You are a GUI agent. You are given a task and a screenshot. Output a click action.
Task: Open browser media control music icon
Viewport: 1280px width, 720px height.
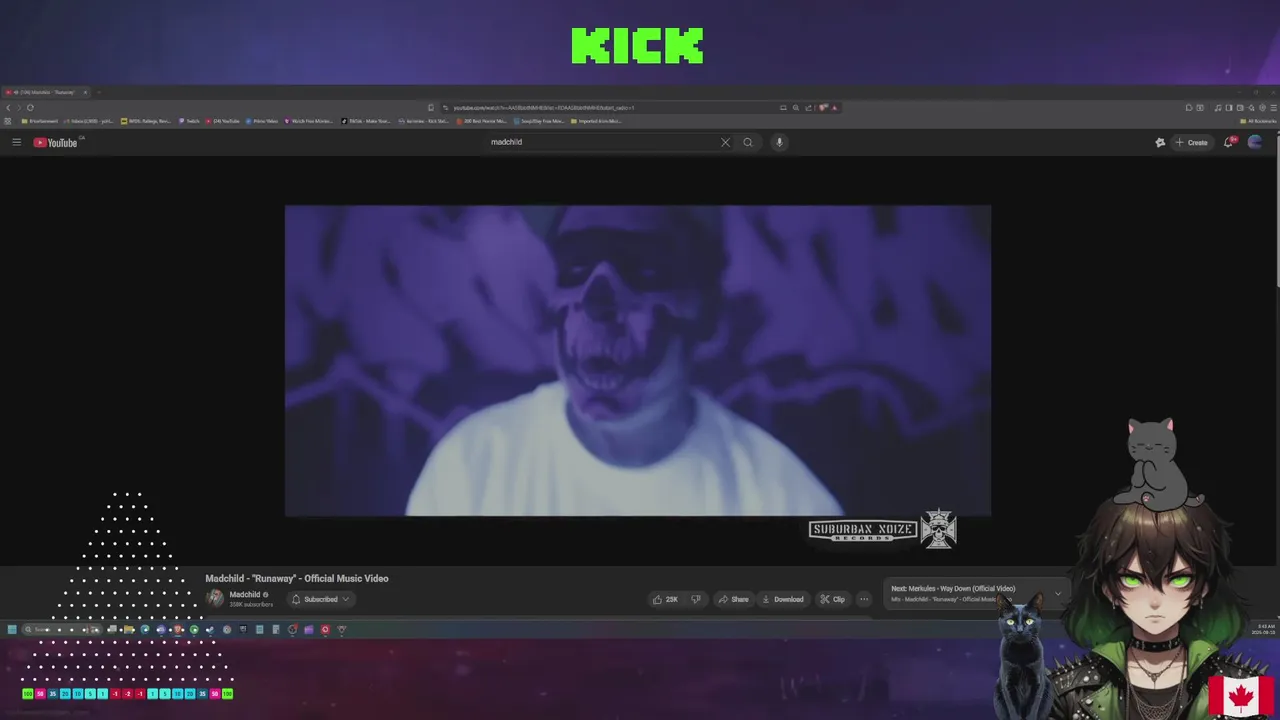(x=1218, y=107)
